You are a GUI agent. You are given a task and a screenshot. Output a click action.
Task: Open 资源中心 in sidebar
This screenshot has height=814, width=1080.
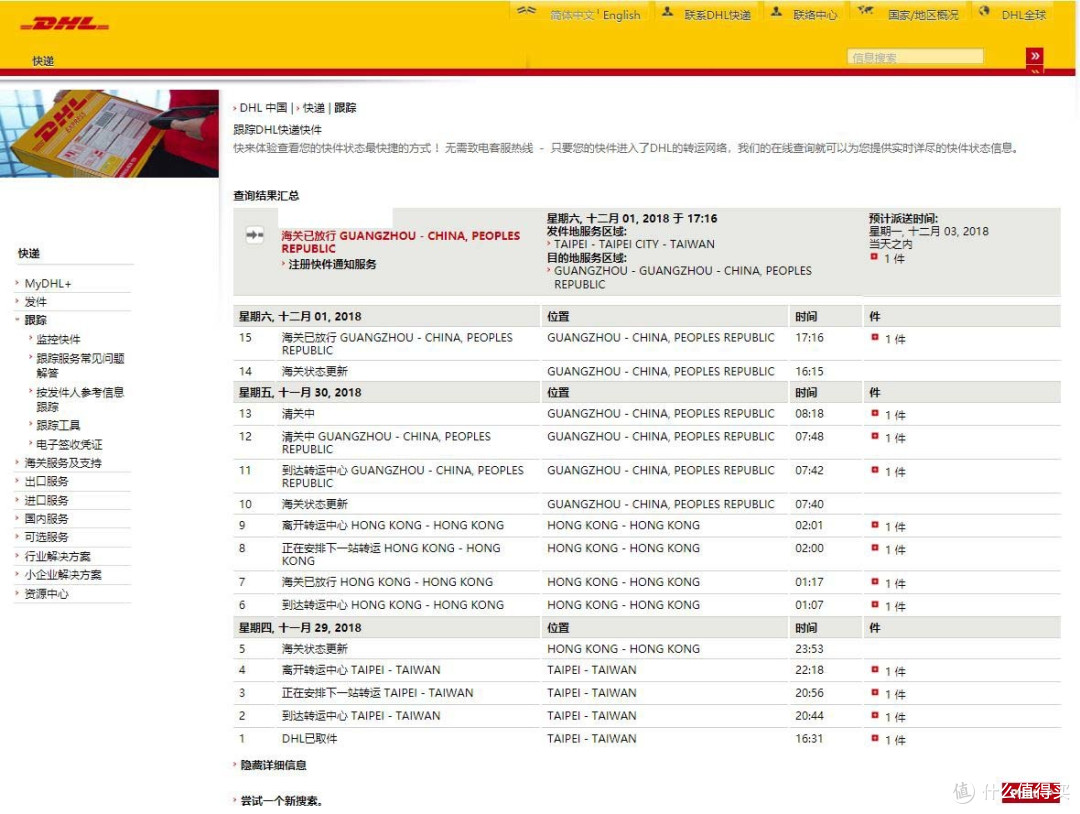point(46,593)
